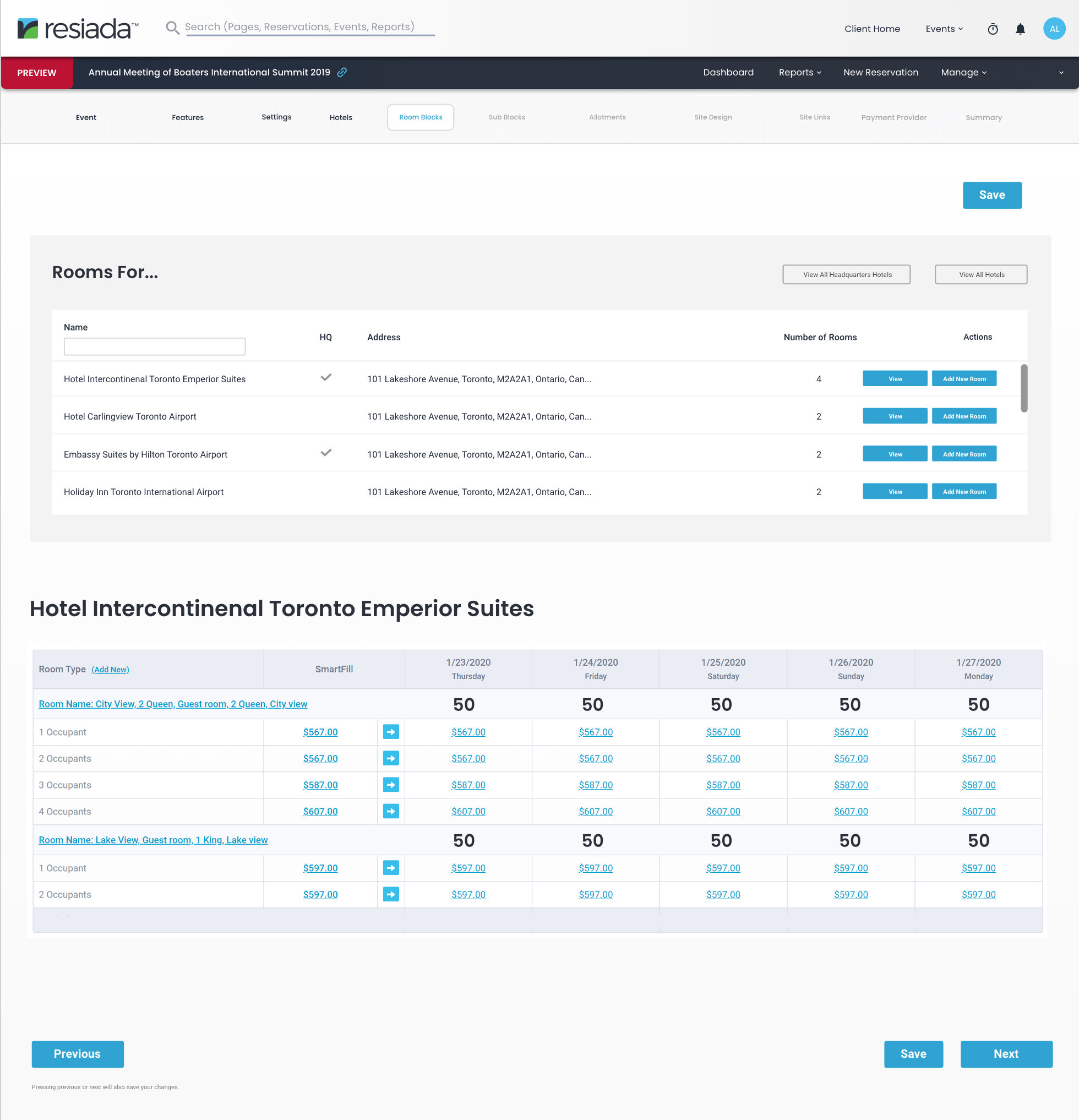Screen dimensions: 1079x1120
Task: Expand the Events dropdown menu
Action: point(944,29)
